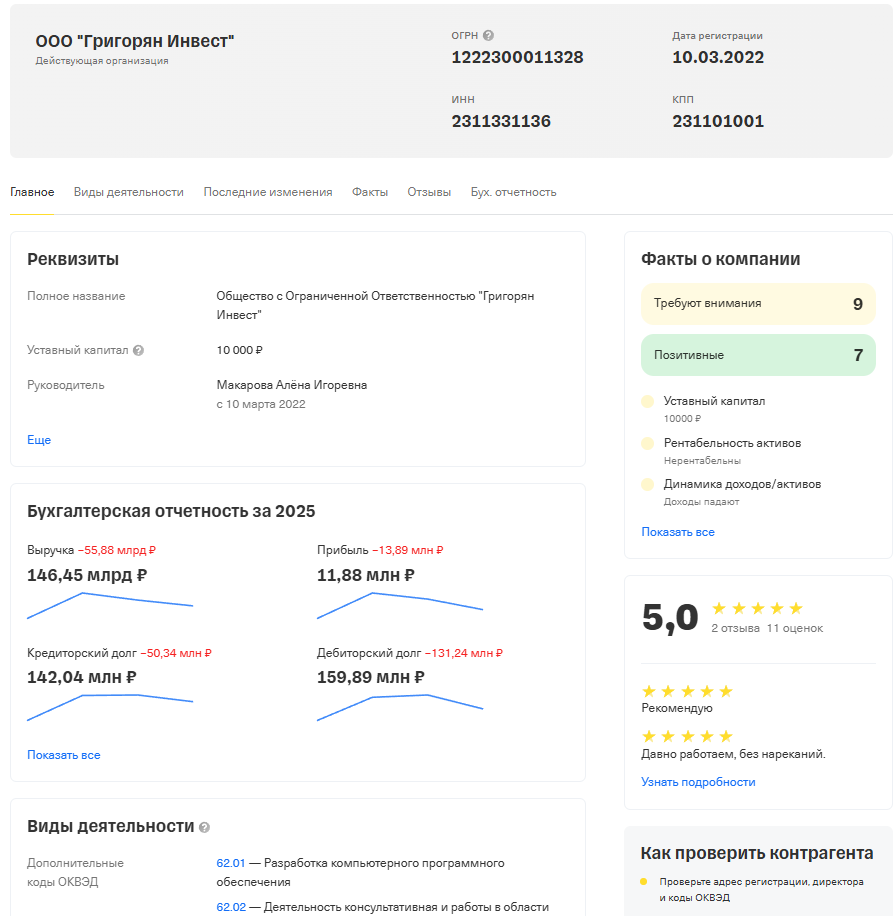Viewport: 895px width, 916px height.
Task: Click the help icon next to ОГРН
Action: click(488, 36)
